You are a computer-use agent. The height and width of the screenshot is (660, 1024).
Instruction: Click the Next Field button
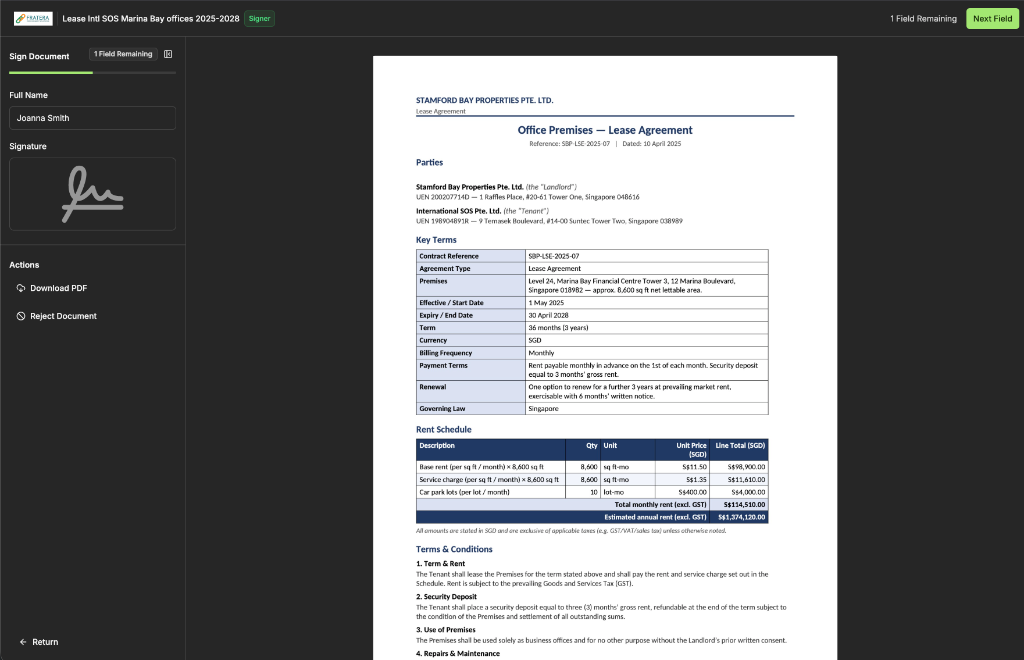[x=992, y=18]
